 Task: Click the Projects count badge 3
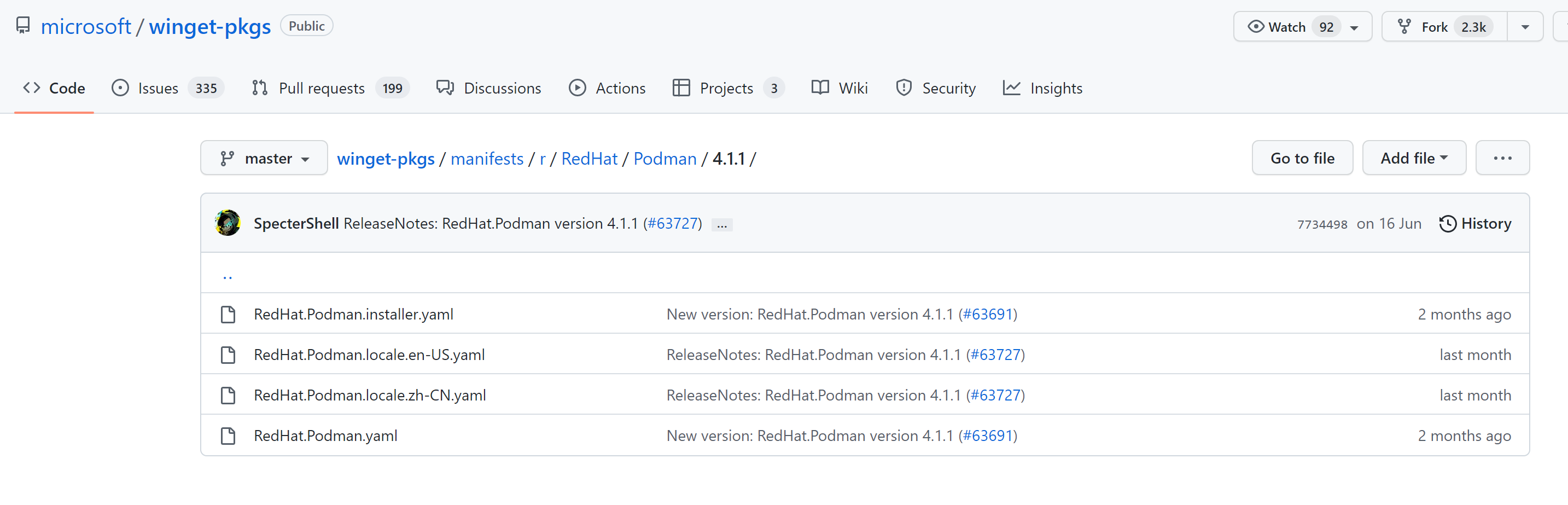(774, 88)
